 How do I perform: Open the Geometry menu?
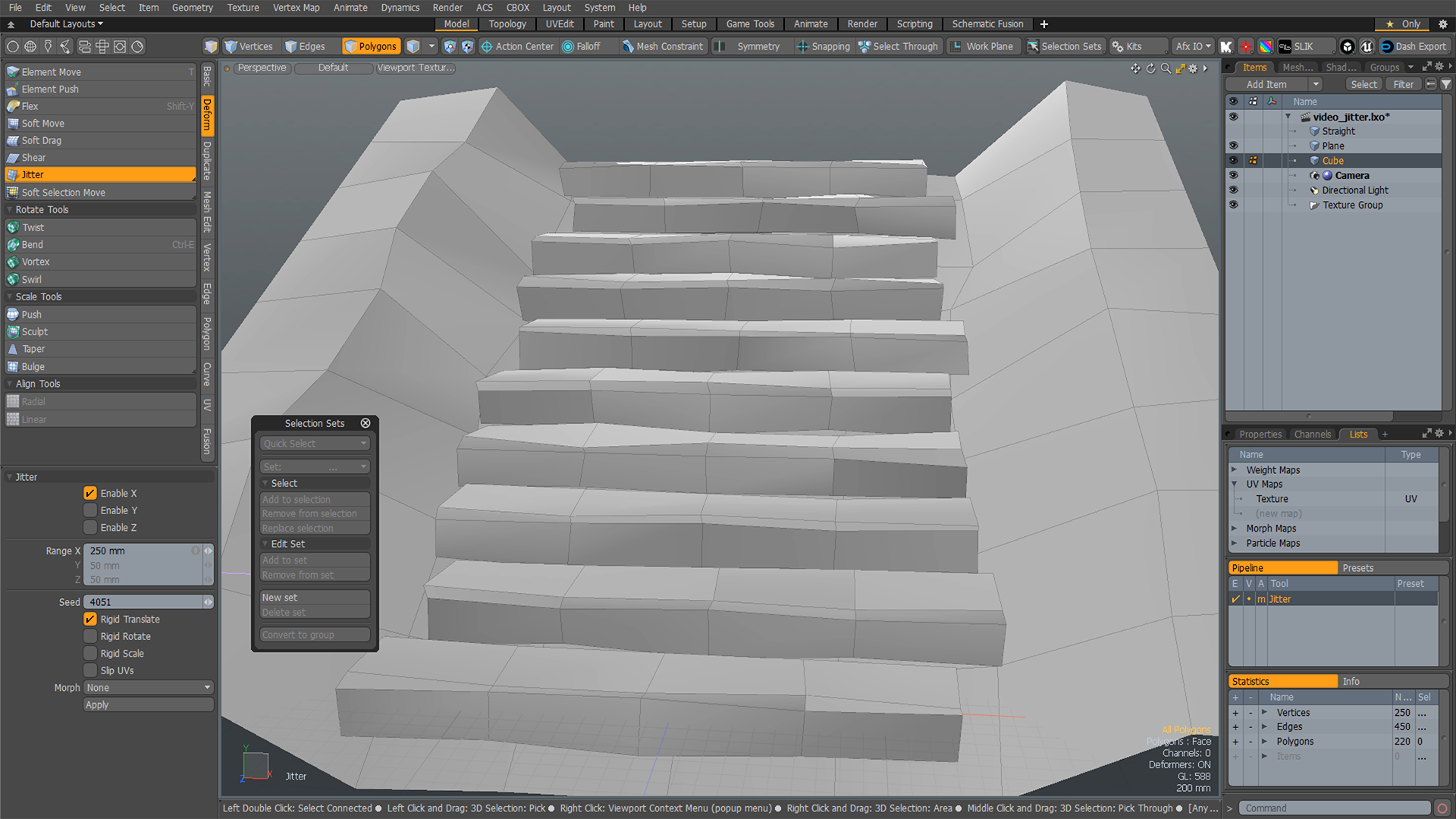click(192, 8)
